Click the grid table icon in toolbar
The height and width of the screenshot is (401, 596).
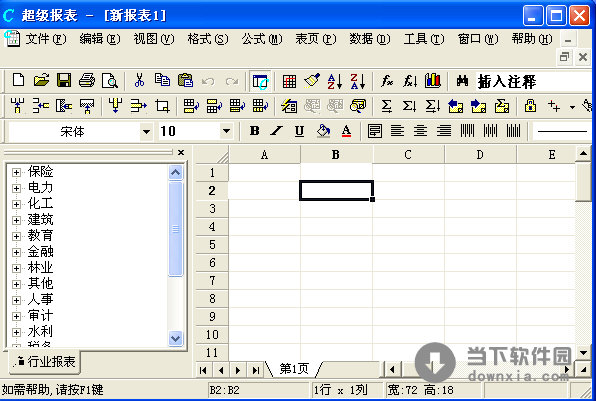(289, 81)
